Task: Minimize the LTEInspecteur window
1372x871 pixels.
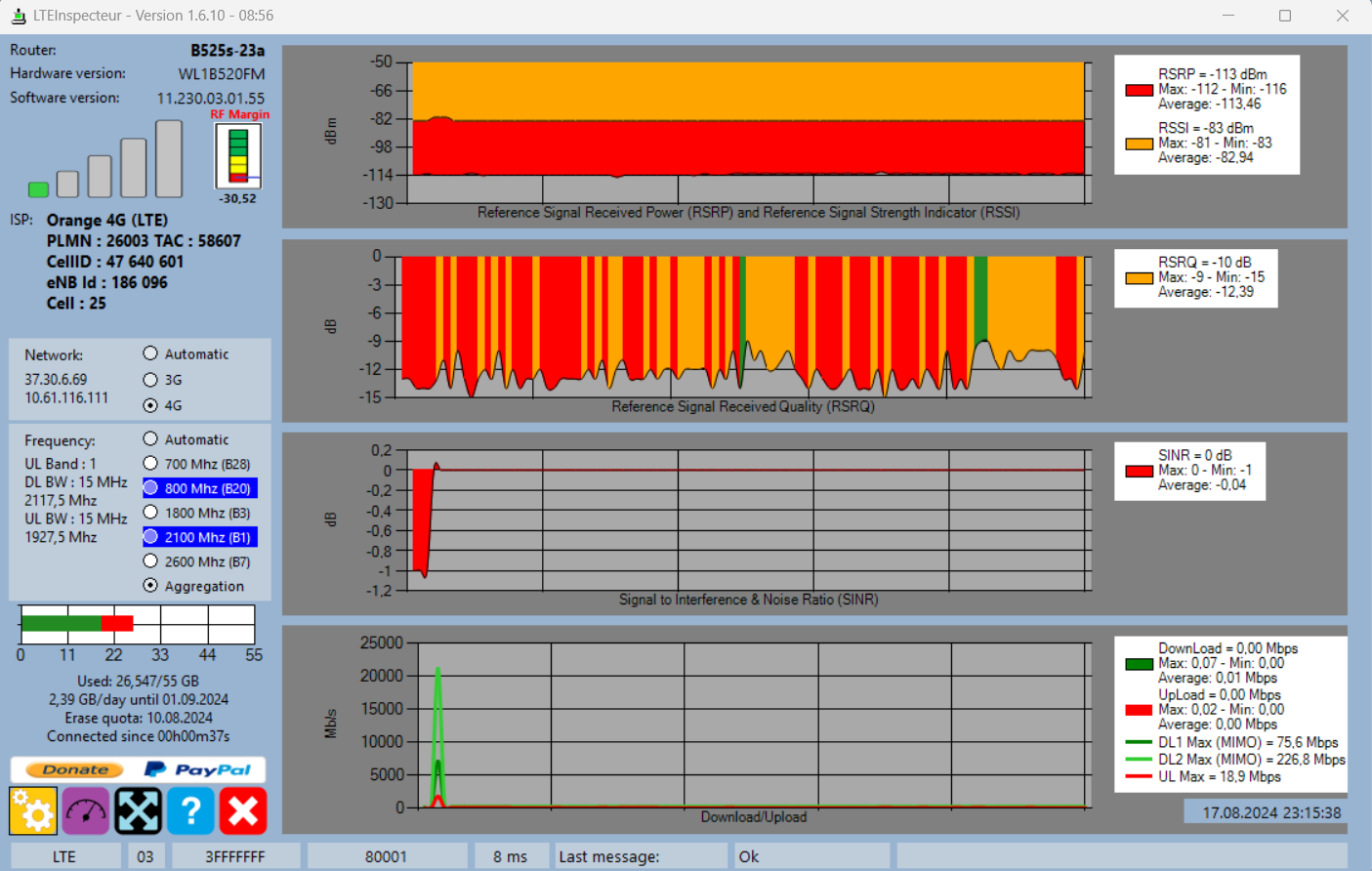Action: point(1228,16)
